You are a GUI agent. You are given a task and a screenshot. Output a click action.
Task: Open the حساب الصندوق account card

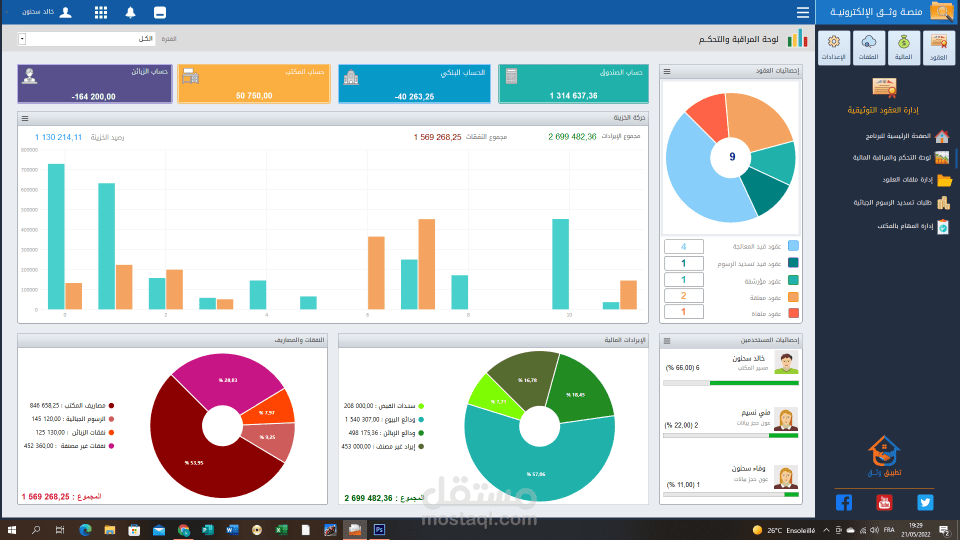(573, 84)
